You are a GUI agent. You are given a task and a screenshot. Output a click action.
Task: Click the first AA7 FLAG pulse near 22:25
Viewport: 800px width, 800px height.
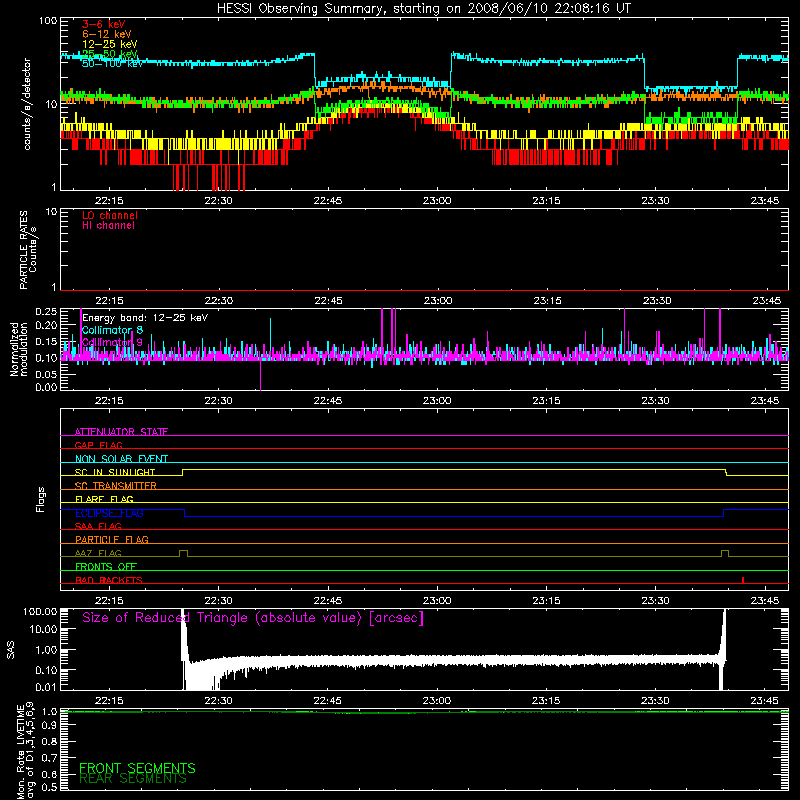pyautogui.click(x=184, y=553)
